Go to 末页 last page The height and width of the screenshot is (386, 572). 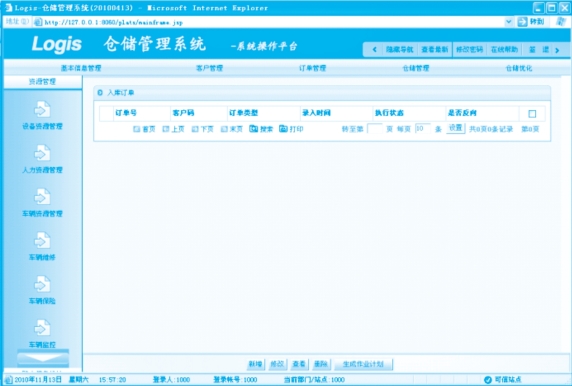click(232, 129)
